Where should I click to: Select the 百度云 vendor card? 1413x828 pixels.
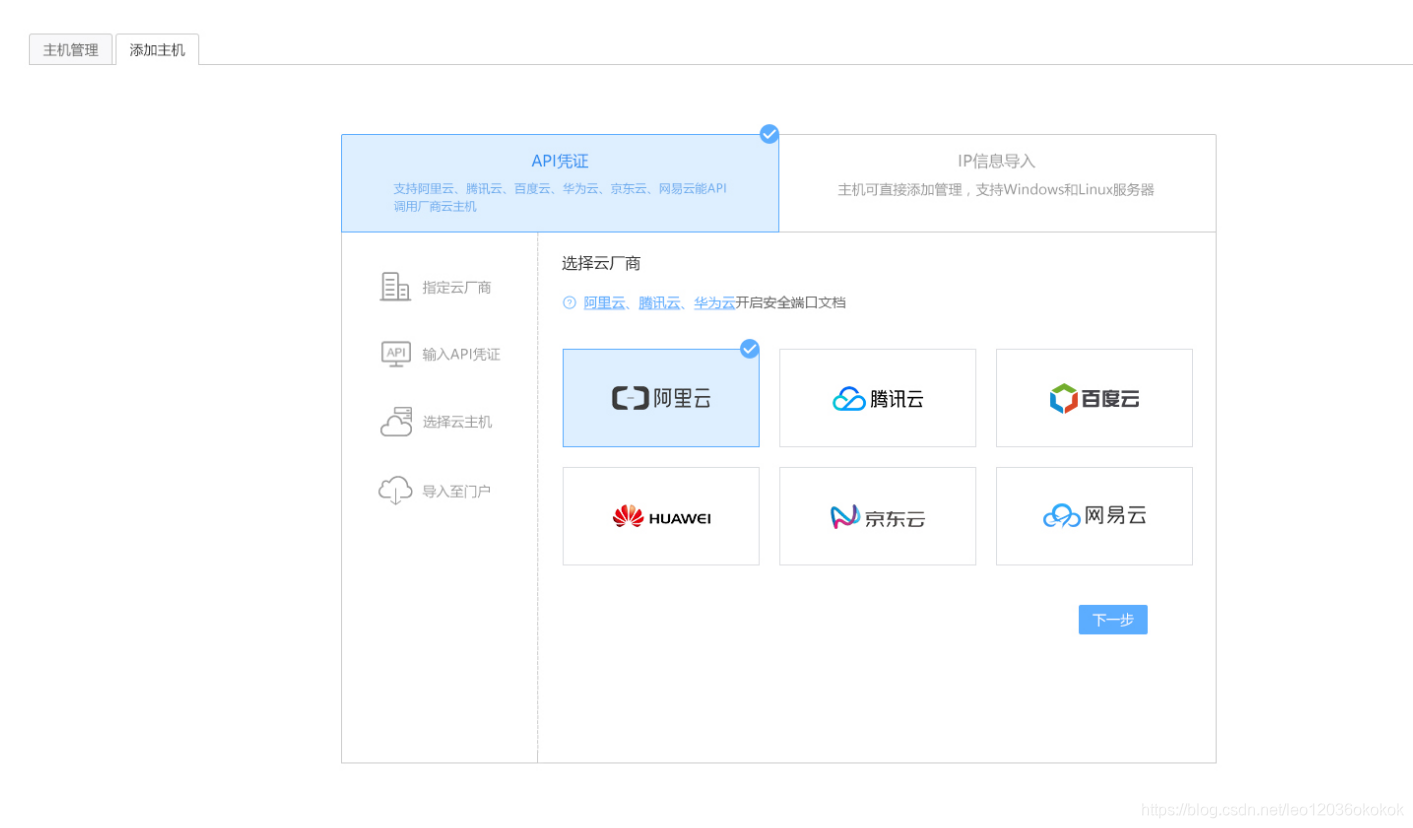click(x=1094, y=398)
